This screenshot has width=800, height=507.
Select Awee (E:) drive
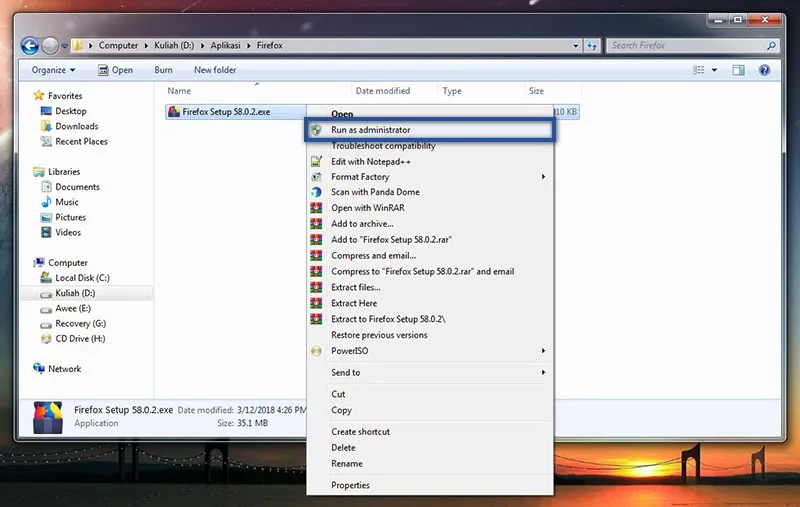click(66, 308)
